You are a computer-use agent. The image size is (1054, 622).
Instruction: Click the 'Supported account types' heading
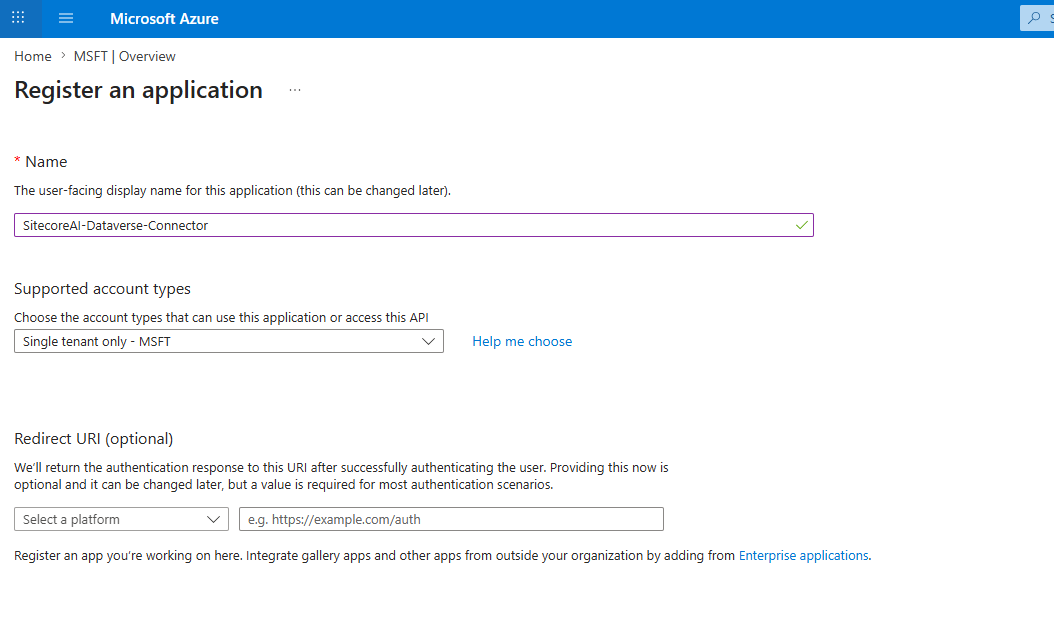coord(102,288)
